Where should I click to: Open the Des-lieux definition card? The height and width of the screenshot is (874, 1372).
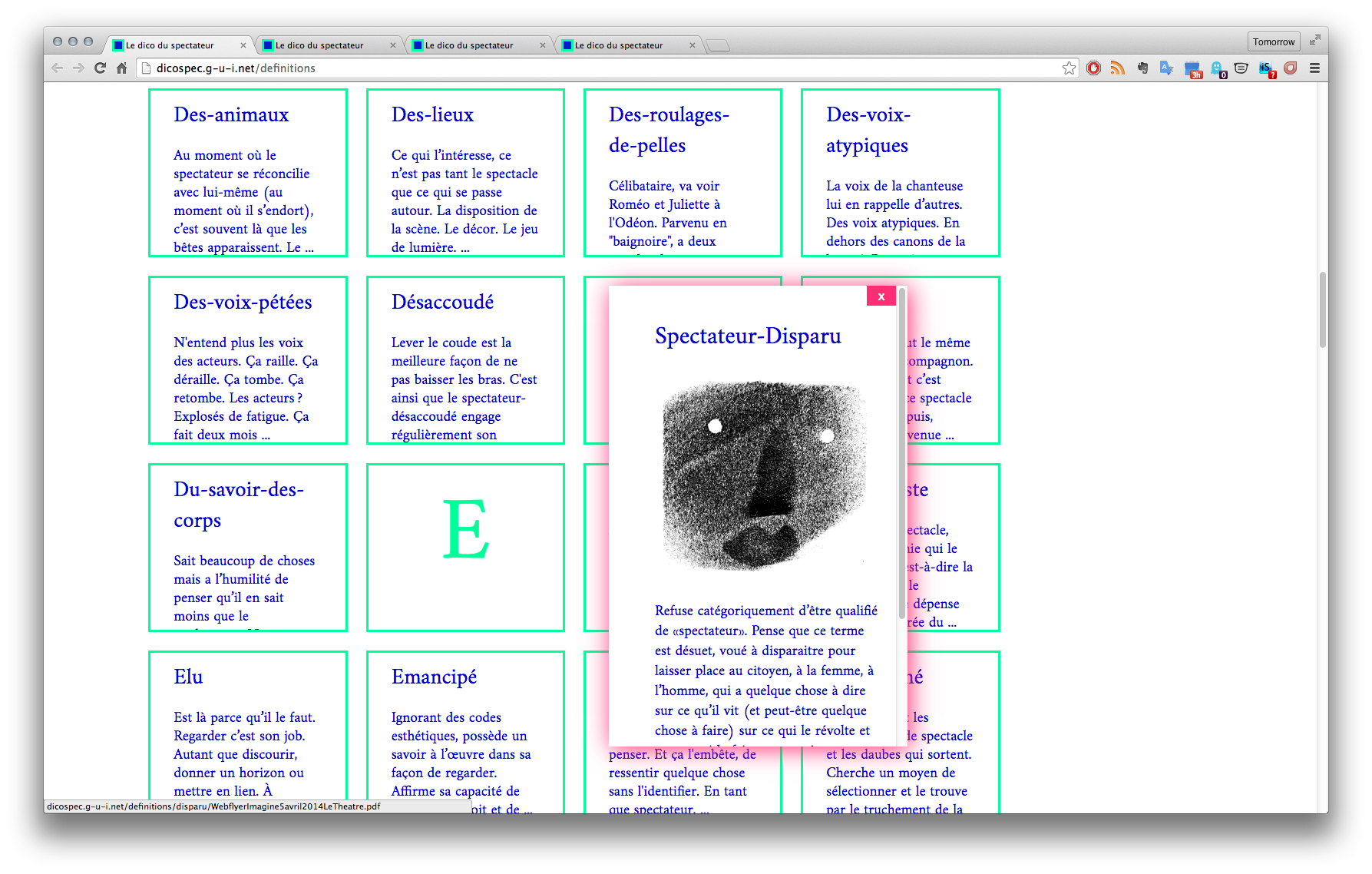(x=465, y=173)
